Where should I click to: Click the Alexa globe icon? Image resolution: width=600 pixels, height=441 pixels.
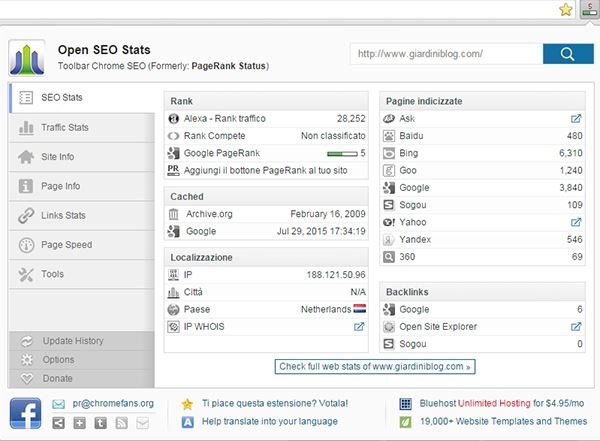point(174,119)
